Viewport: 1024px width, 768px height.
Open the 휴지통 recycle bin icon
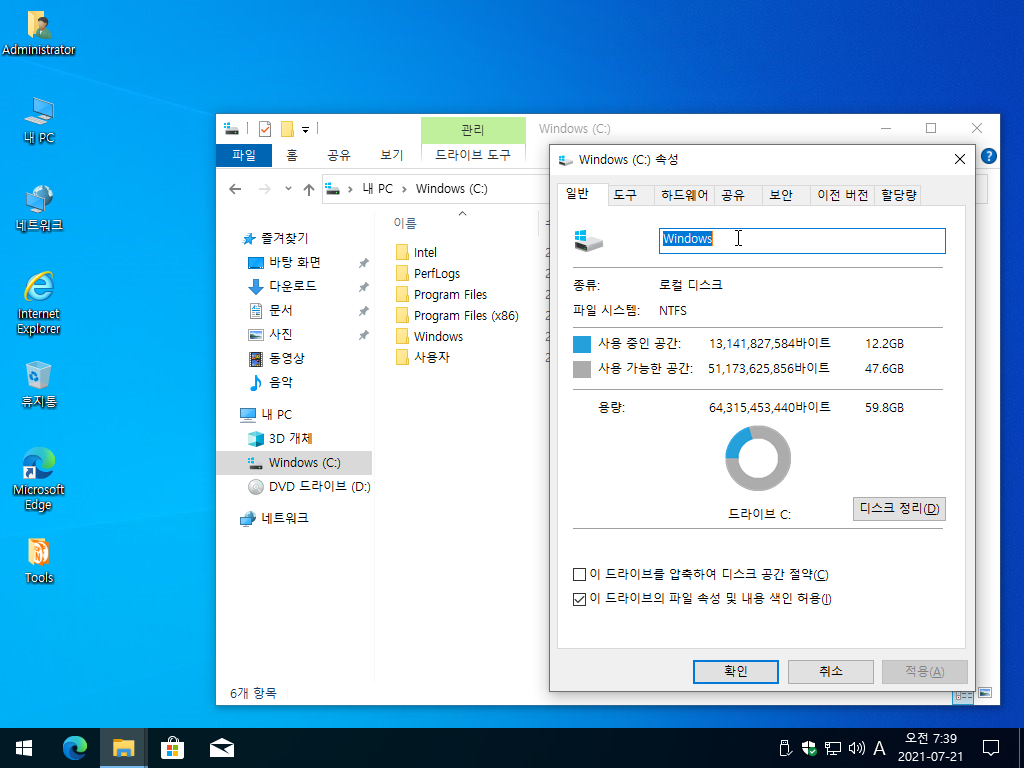(x=39, y=384)
